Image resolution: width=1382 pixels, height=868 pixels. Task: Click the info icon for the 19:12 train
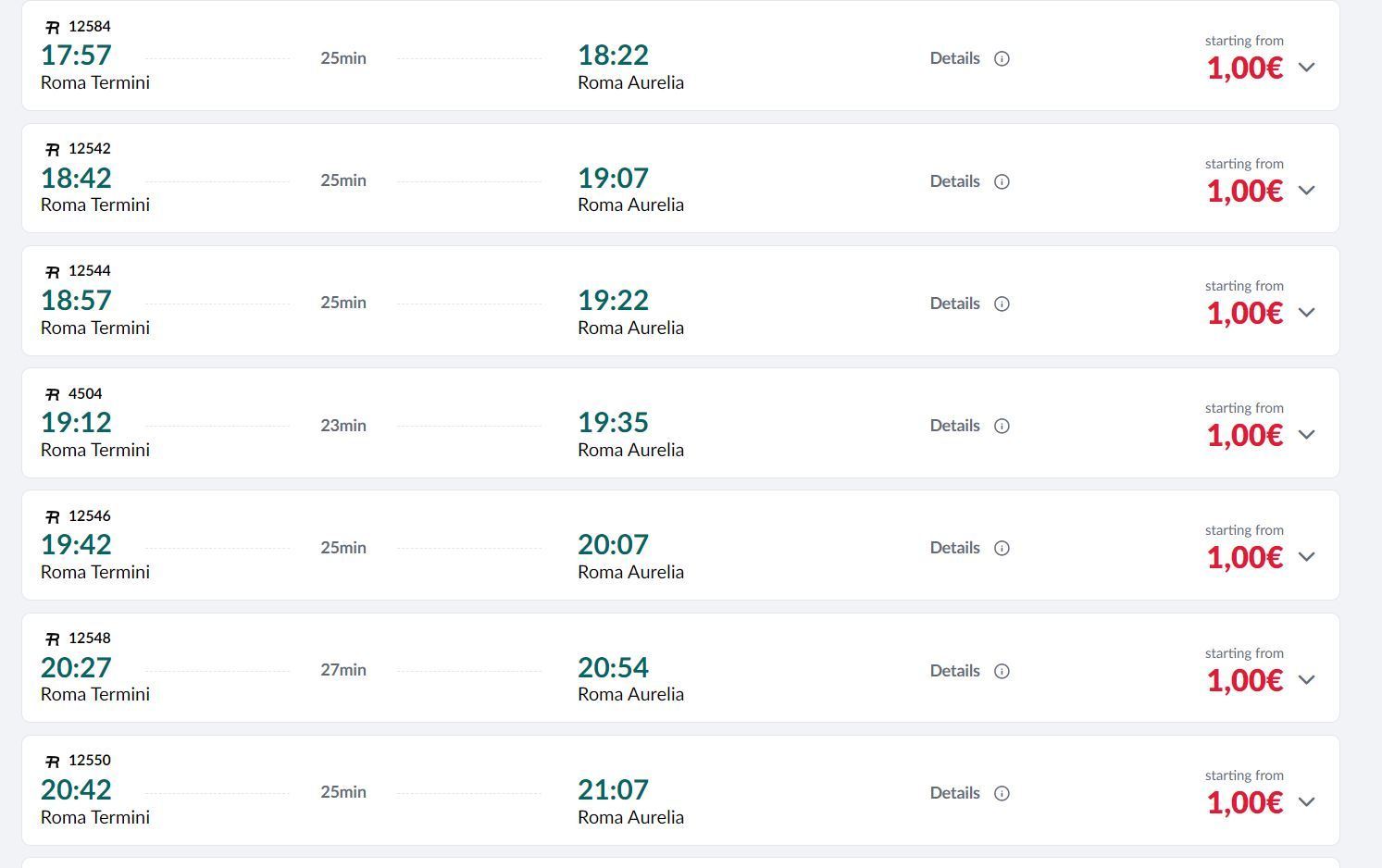point(1002,426)
